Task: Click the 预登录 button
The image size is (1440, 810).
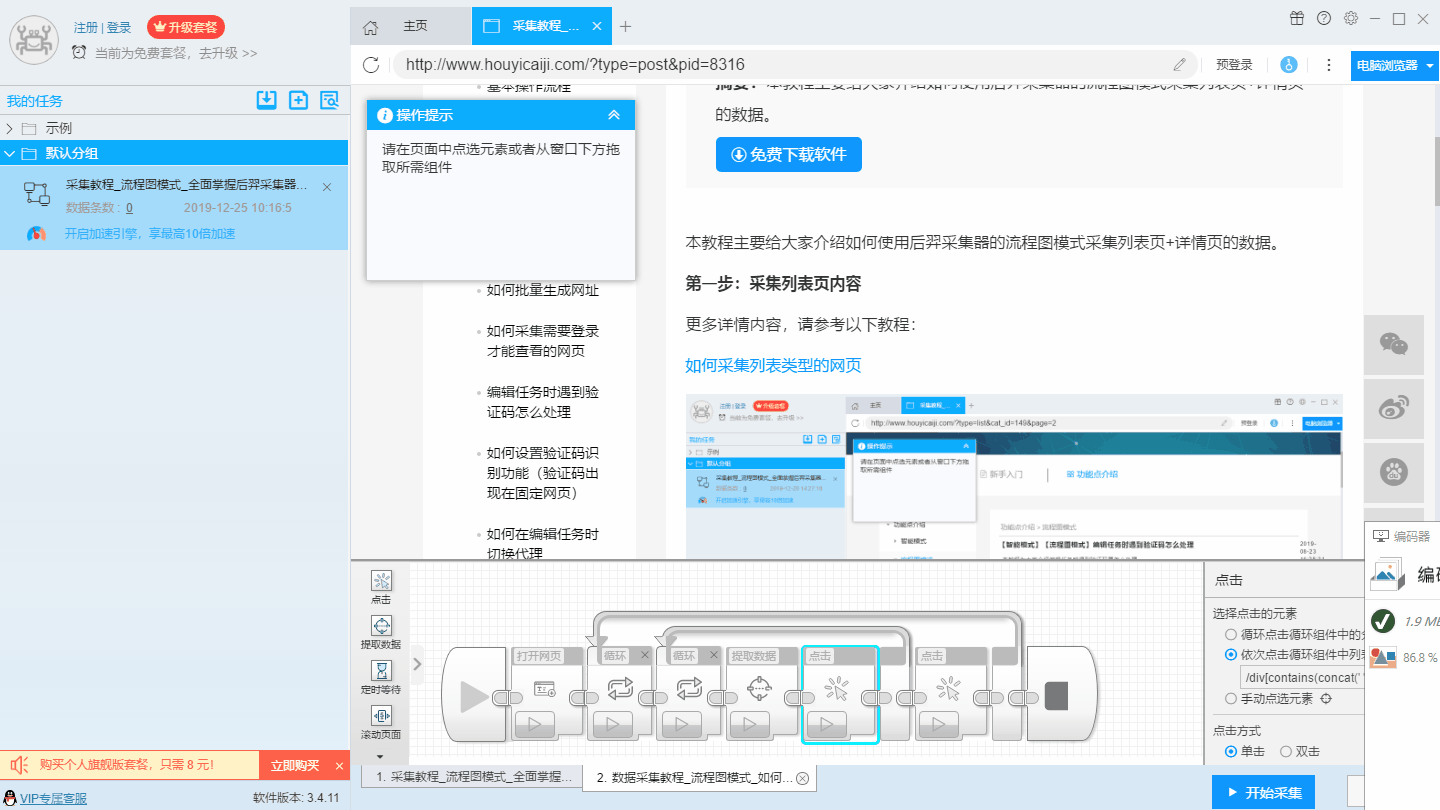Action: [1234, 65]
